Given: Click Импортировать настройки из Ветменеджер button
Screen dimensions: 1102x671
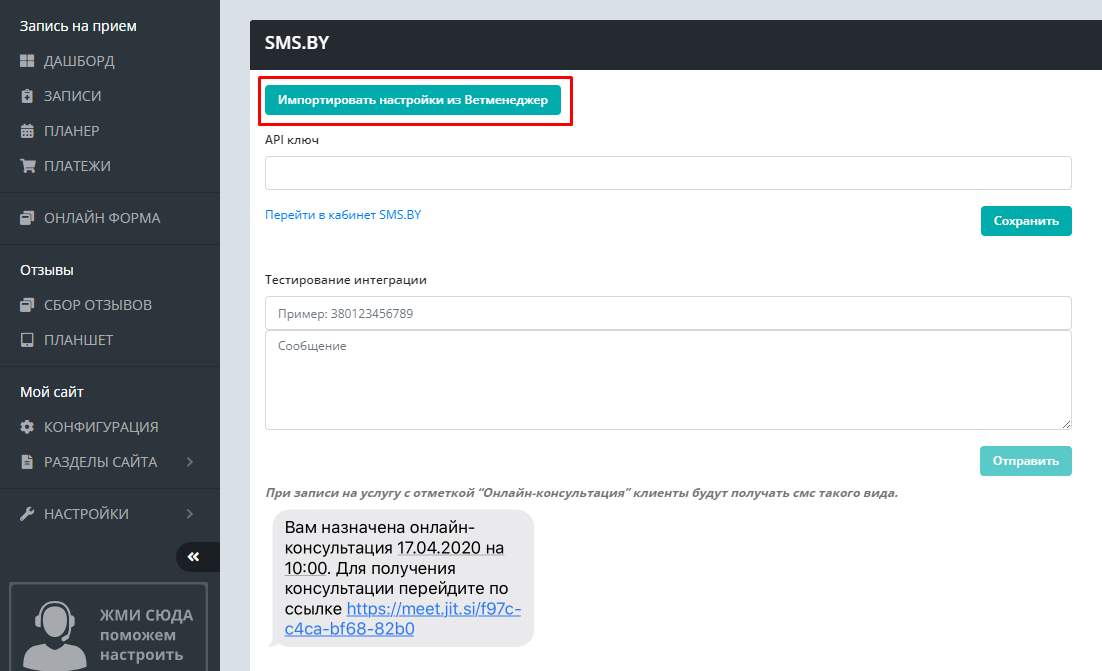Looking at the screenshot, I should click(x=413, y=100).
